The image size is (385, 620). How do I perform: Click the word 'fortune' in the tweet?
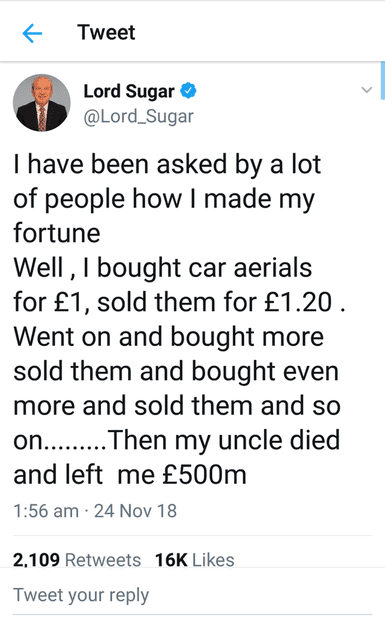pos(57,233)
